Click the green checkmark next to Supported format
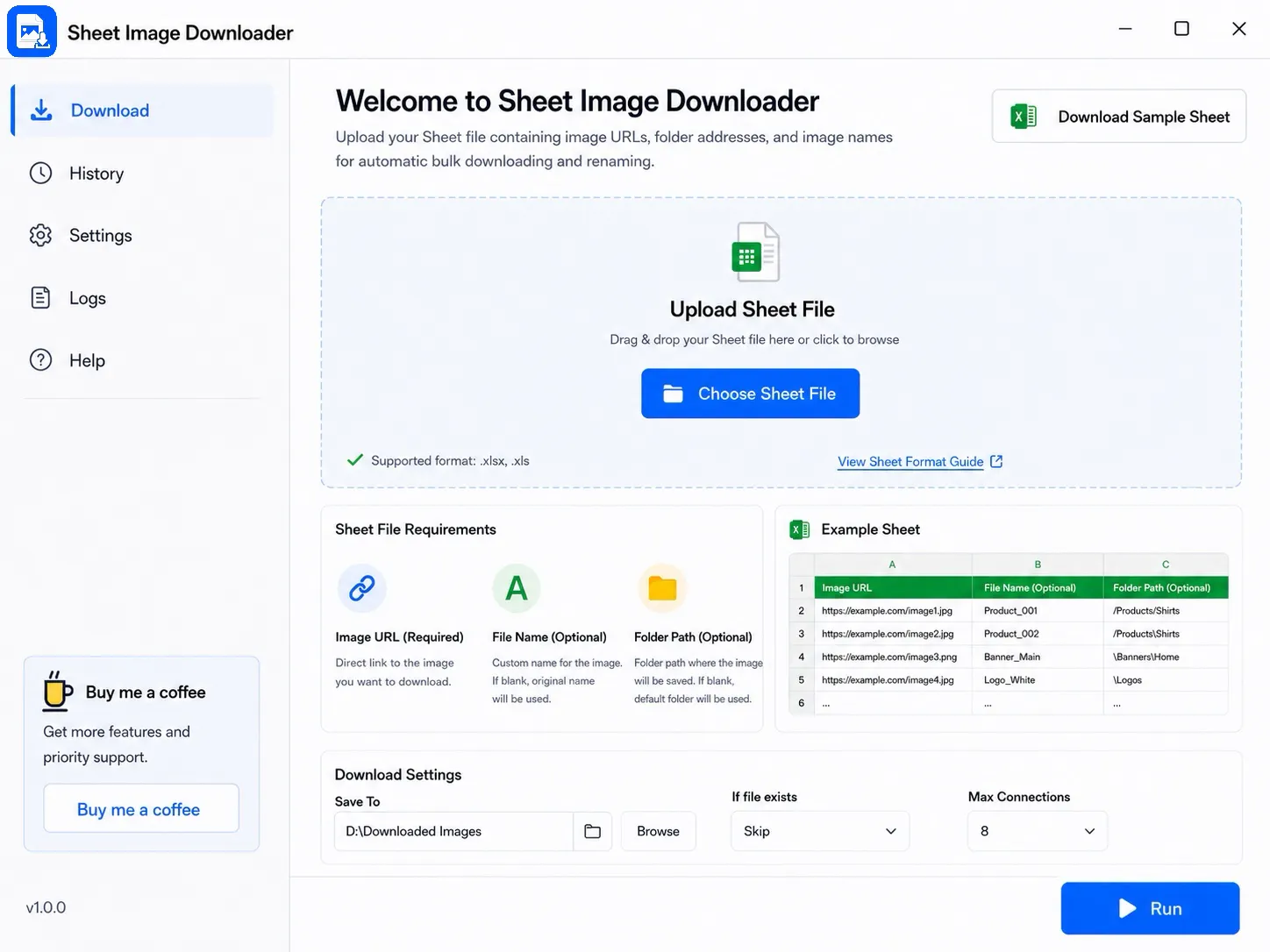This screenshot has height=952, width=1270. (355, 460)
